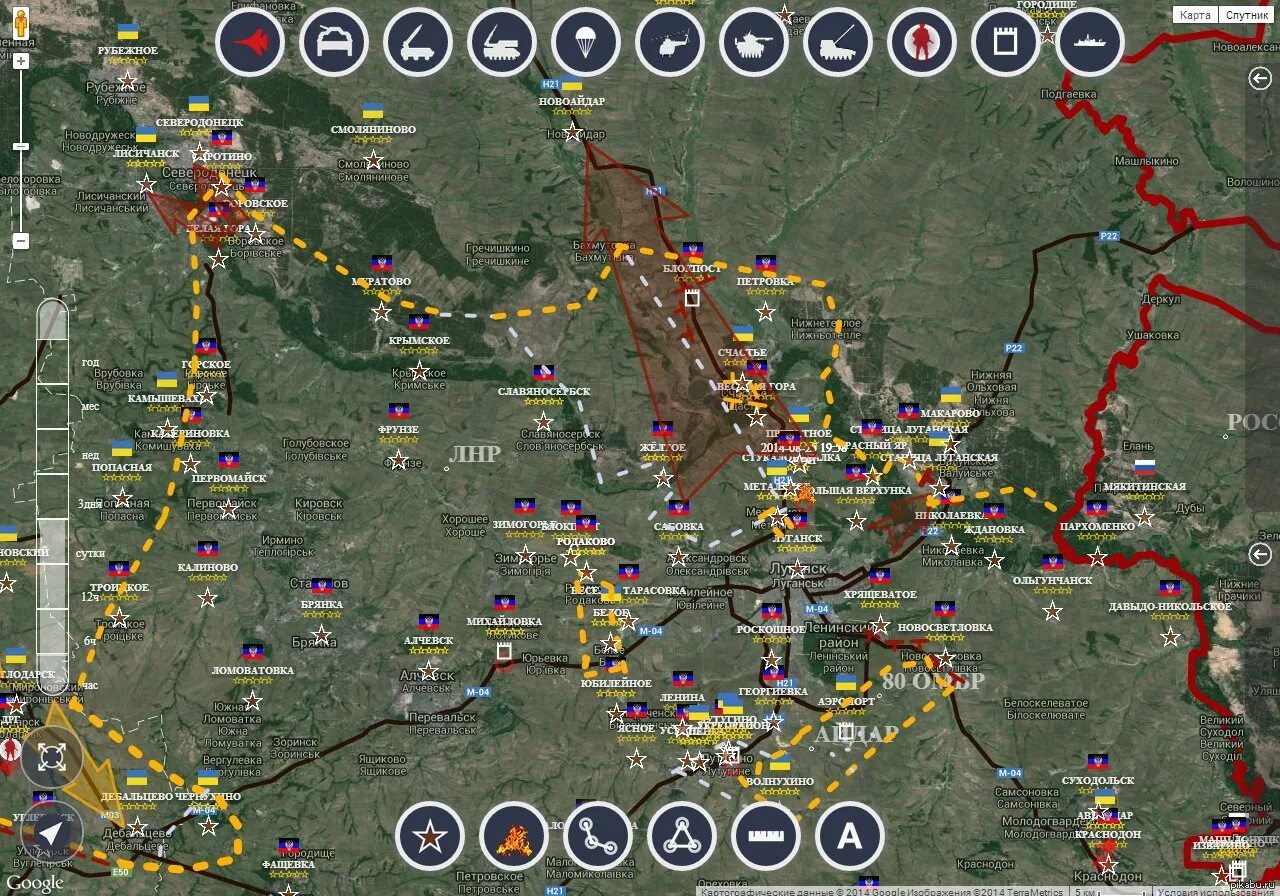Click the СМОЛЯНИНОВО village label

[x=373, y=129]
